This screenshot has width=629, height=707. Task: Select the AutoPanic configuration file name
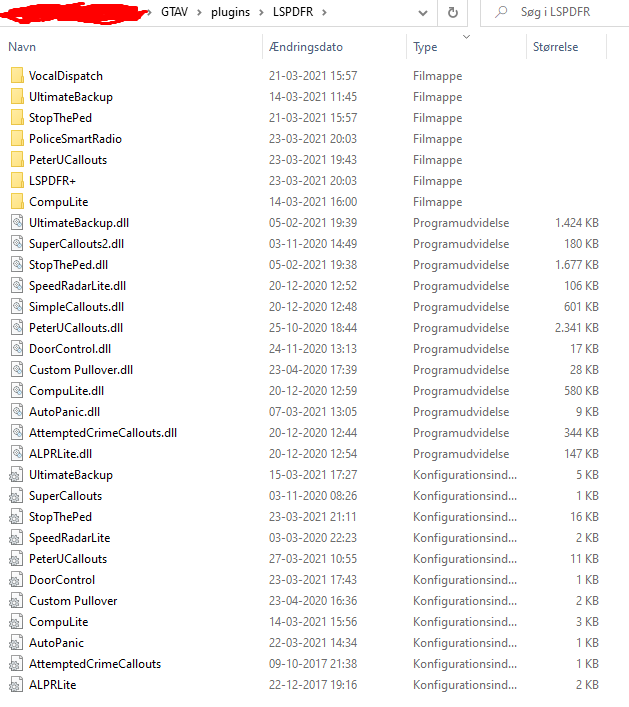56,643
